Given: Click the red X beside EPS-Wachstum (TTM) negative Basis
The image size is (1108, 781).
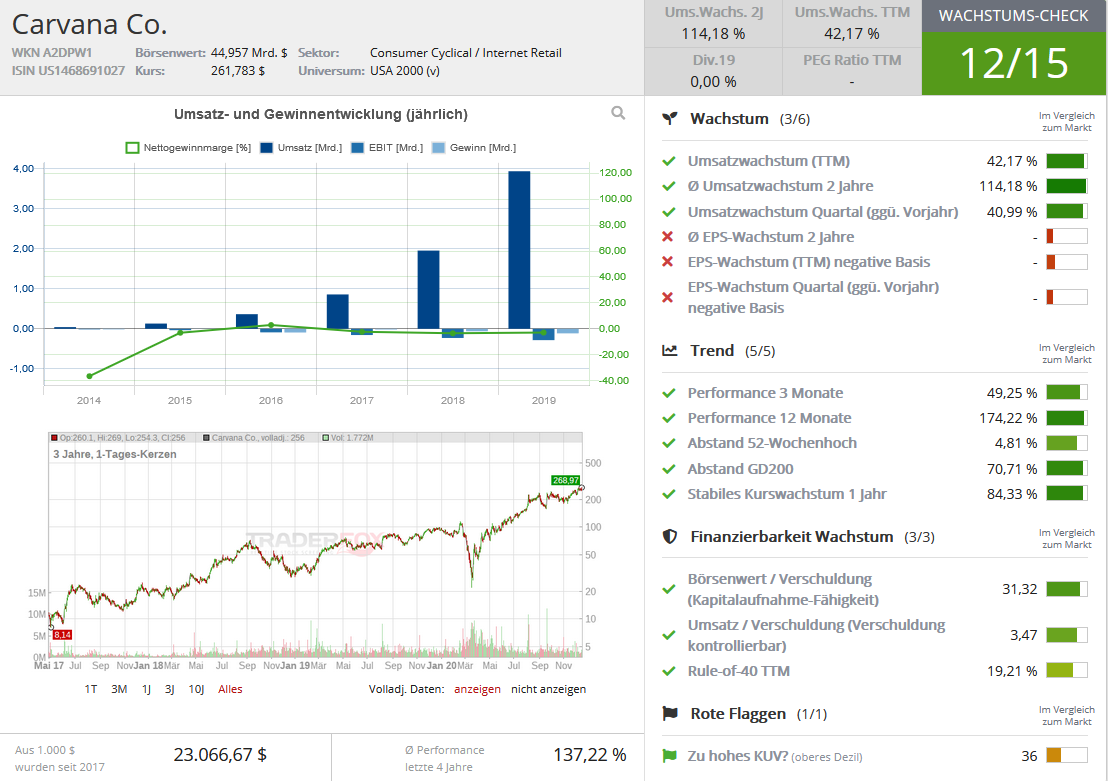Looking at the screenshot, I should [x=667, y=262].
